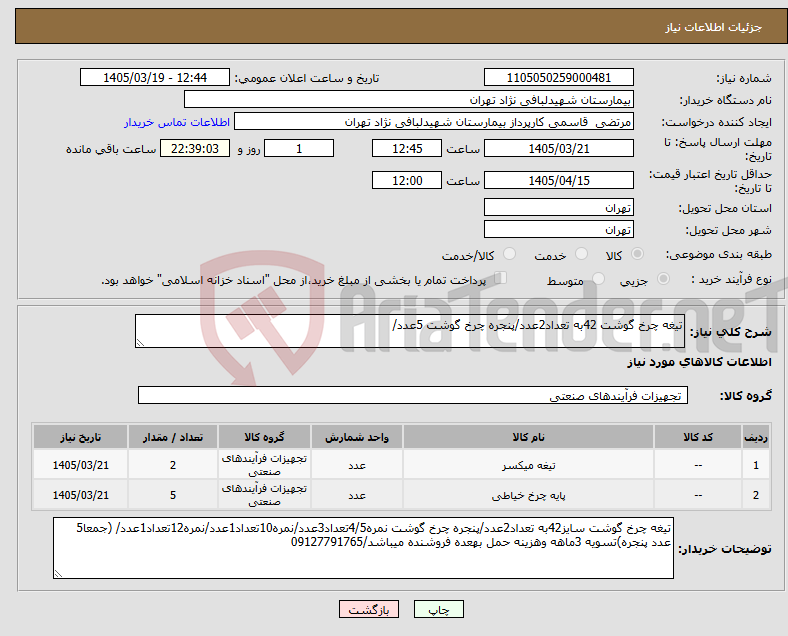
Task: Click the date cell of row 1
Action: tap(80, 465)
